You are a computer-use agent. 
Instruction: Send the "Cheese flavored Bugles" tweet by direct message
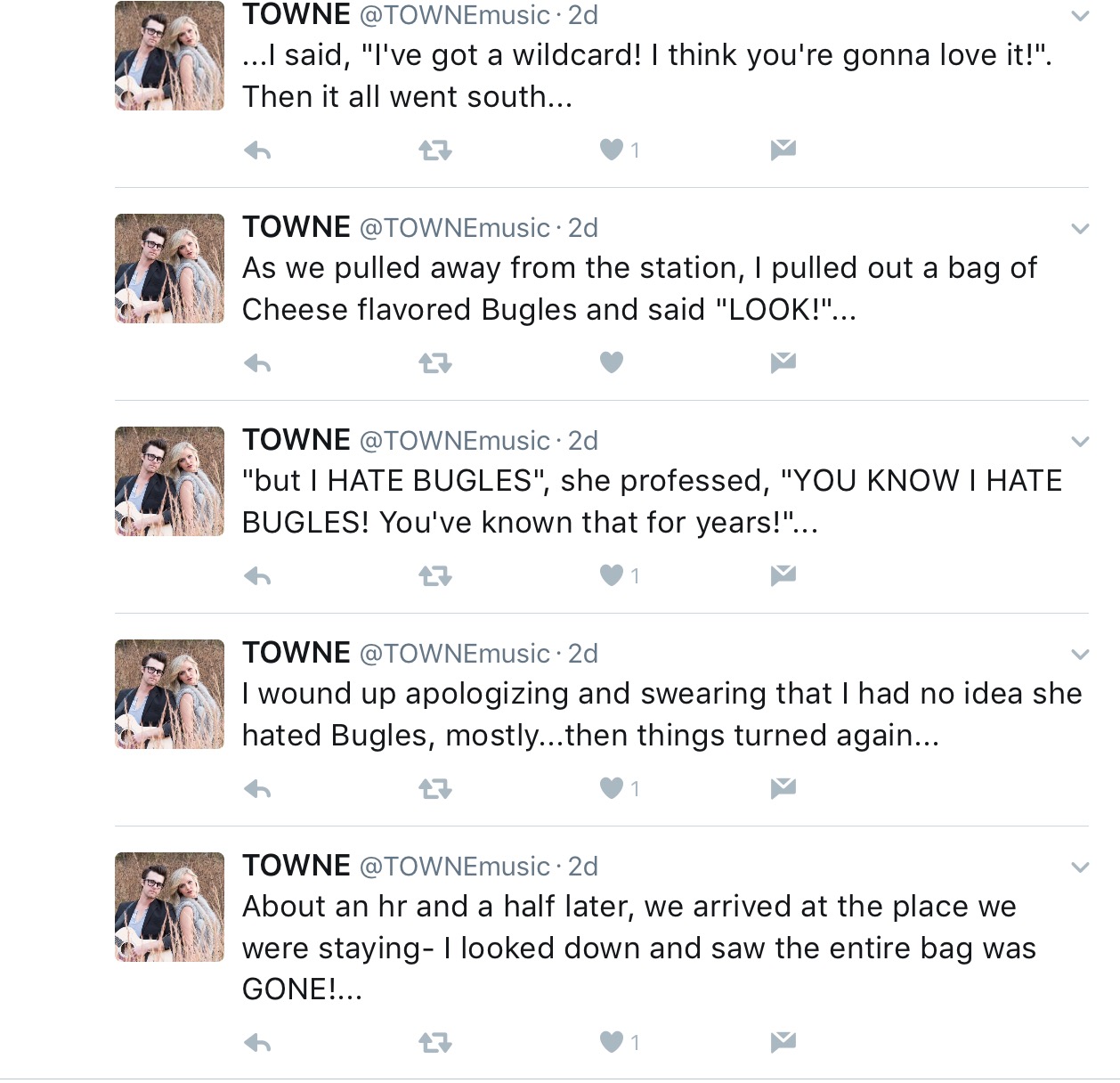(783, 362)
